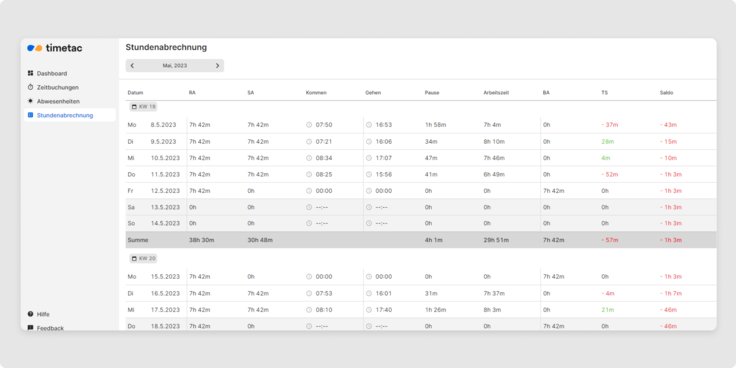The image size is (736, 368).
Task: Click clock icon beside Gehen 17:07
Action: click(x=369, y=158)
